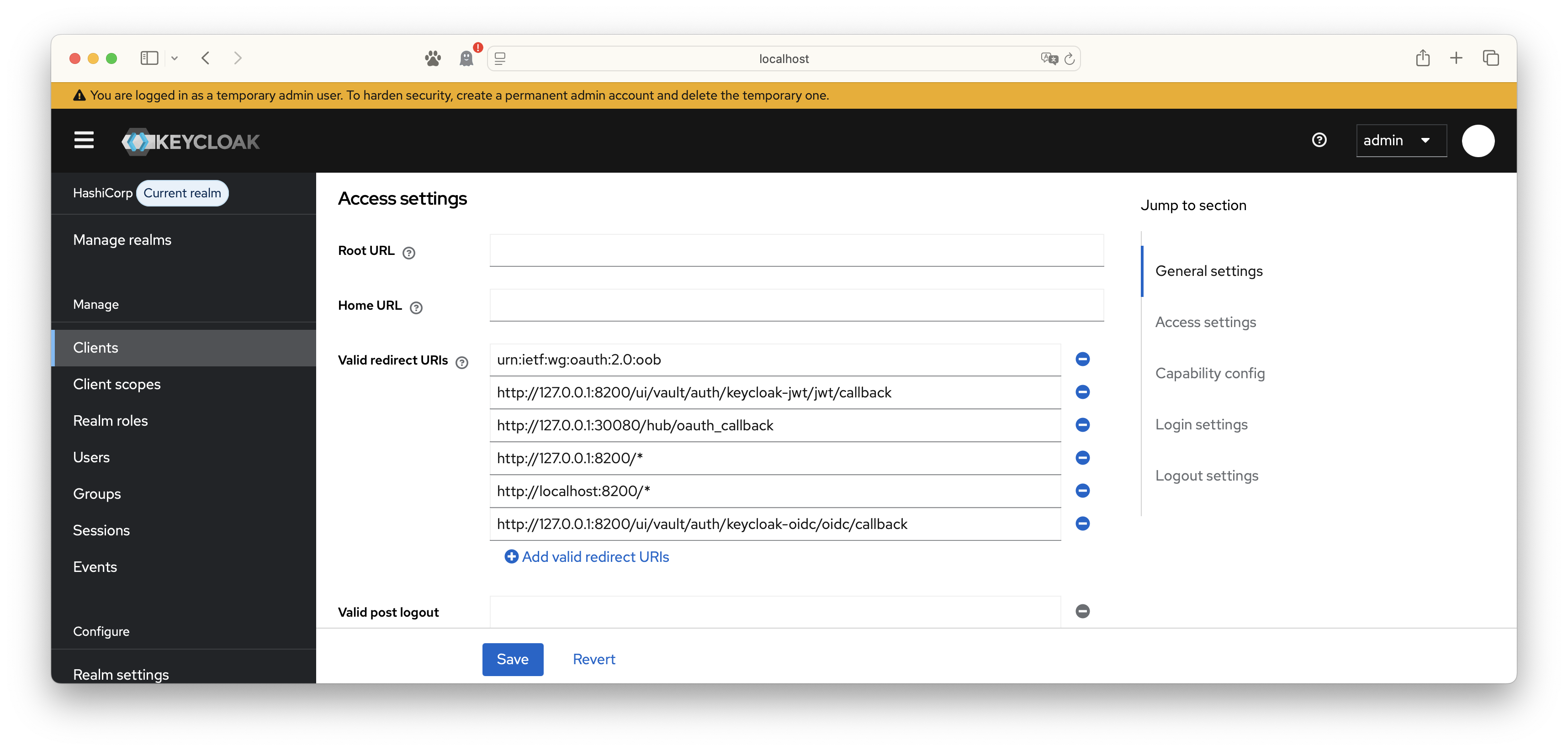Remove the hub/oauth_callback redirect URI
Image resolution: width=1568 pixels, height=751 pixels.
[1082, 425]
